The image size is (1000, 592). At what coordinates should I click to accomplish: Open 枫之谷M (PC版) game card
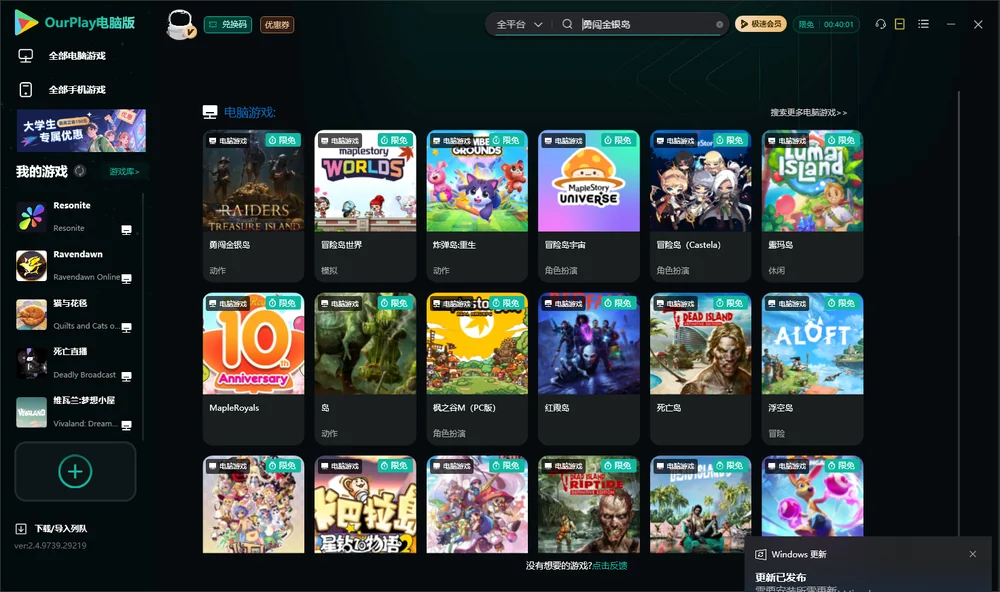477,369
